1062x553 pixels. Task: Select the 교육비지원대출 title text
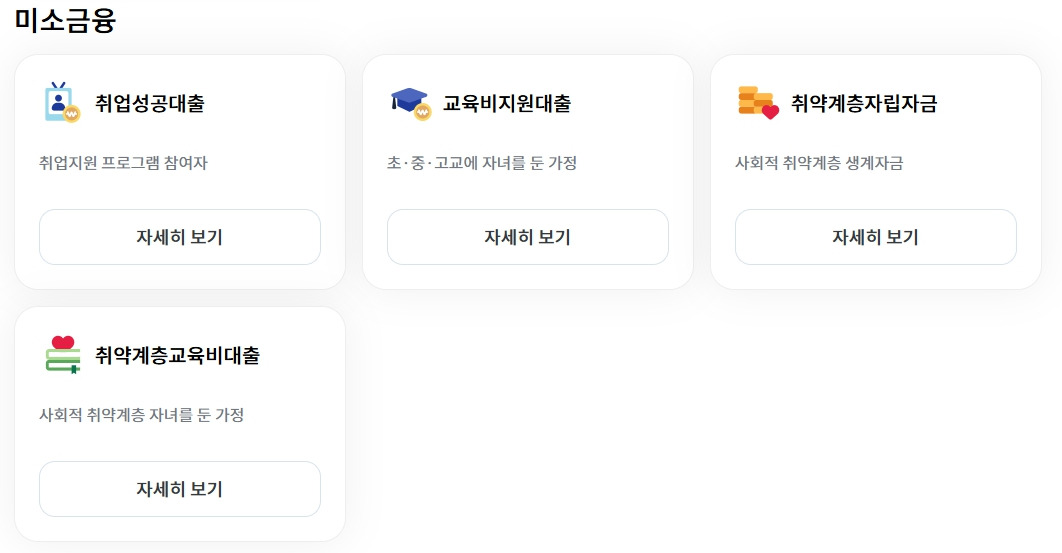[507, 103]
